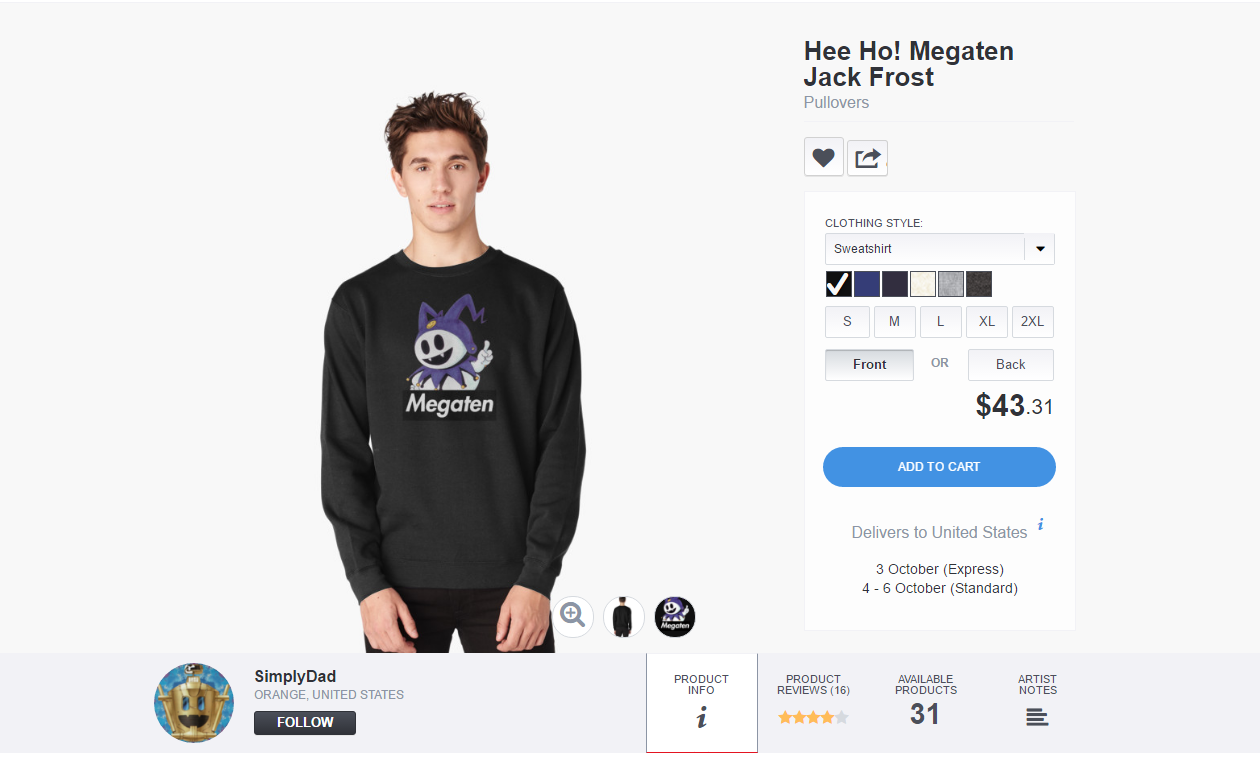Click the product review star rating

tap(813, 717)
